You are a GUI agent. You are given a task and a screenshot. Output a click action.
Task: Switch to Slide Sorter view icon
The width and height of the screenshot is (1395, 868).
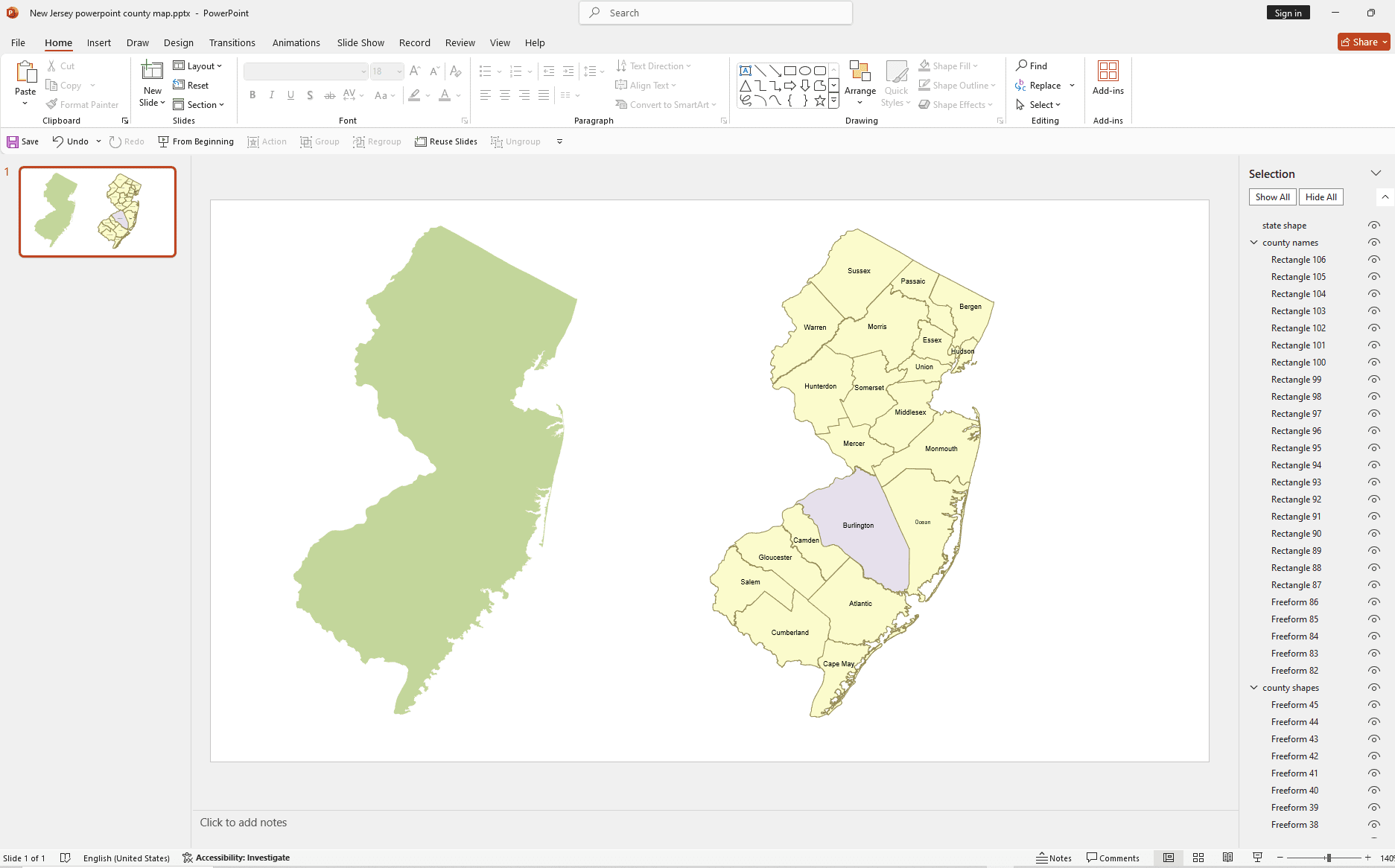pos(1198,858)
